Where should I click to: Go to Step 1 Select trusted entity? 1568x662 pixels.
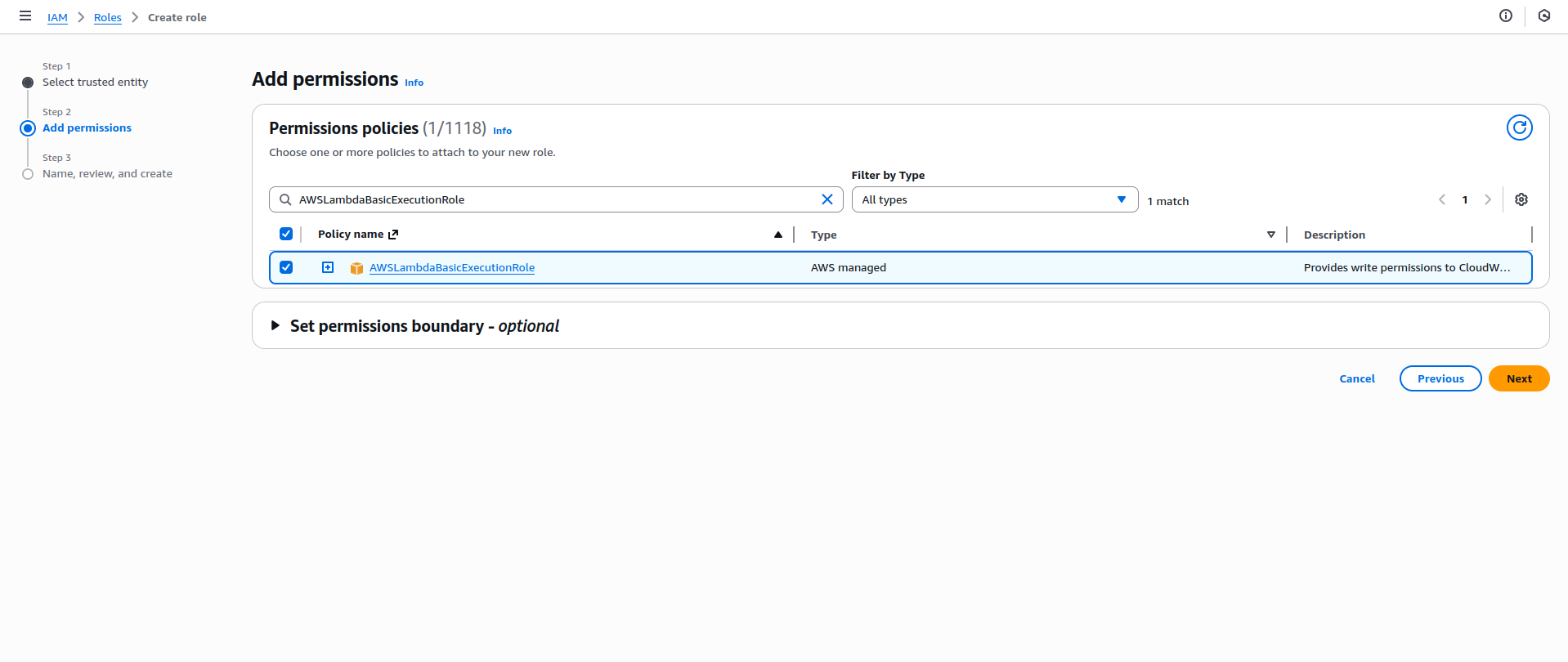point(95,82)
